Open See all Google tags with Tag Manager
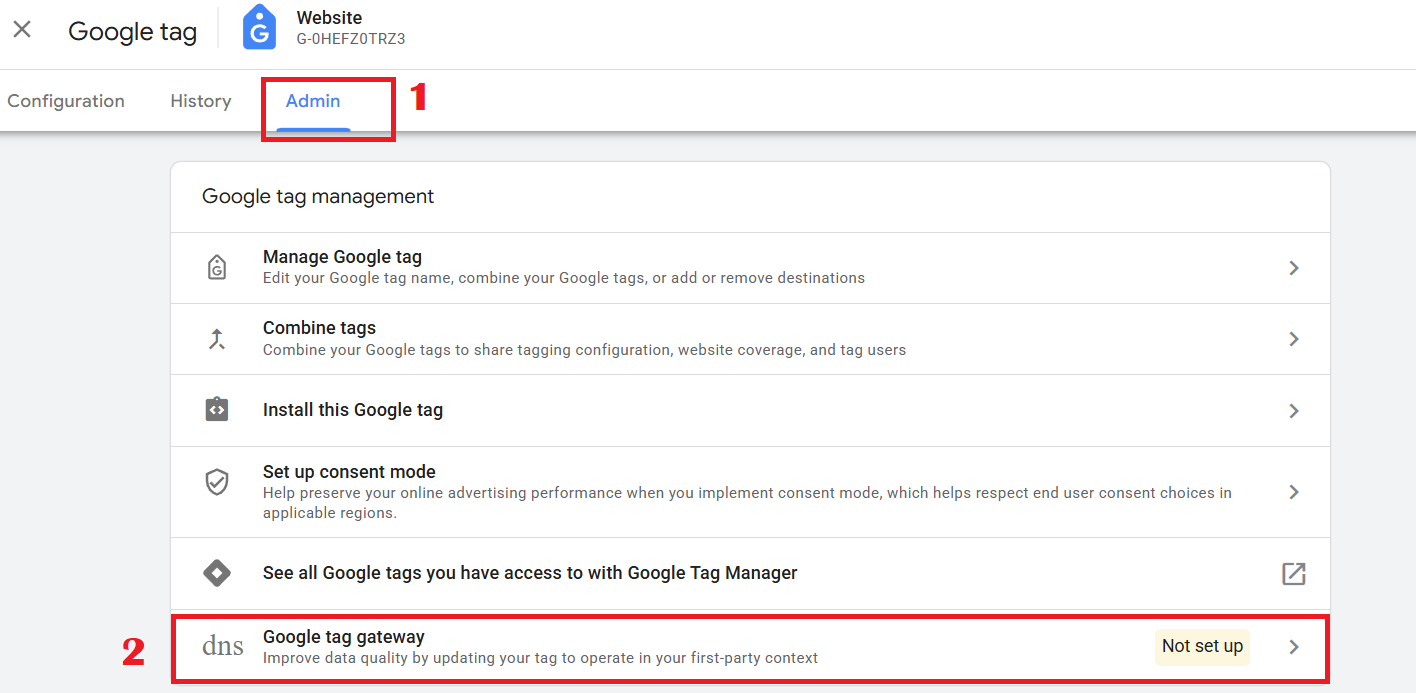1416x693 pixels. [530, 573]
